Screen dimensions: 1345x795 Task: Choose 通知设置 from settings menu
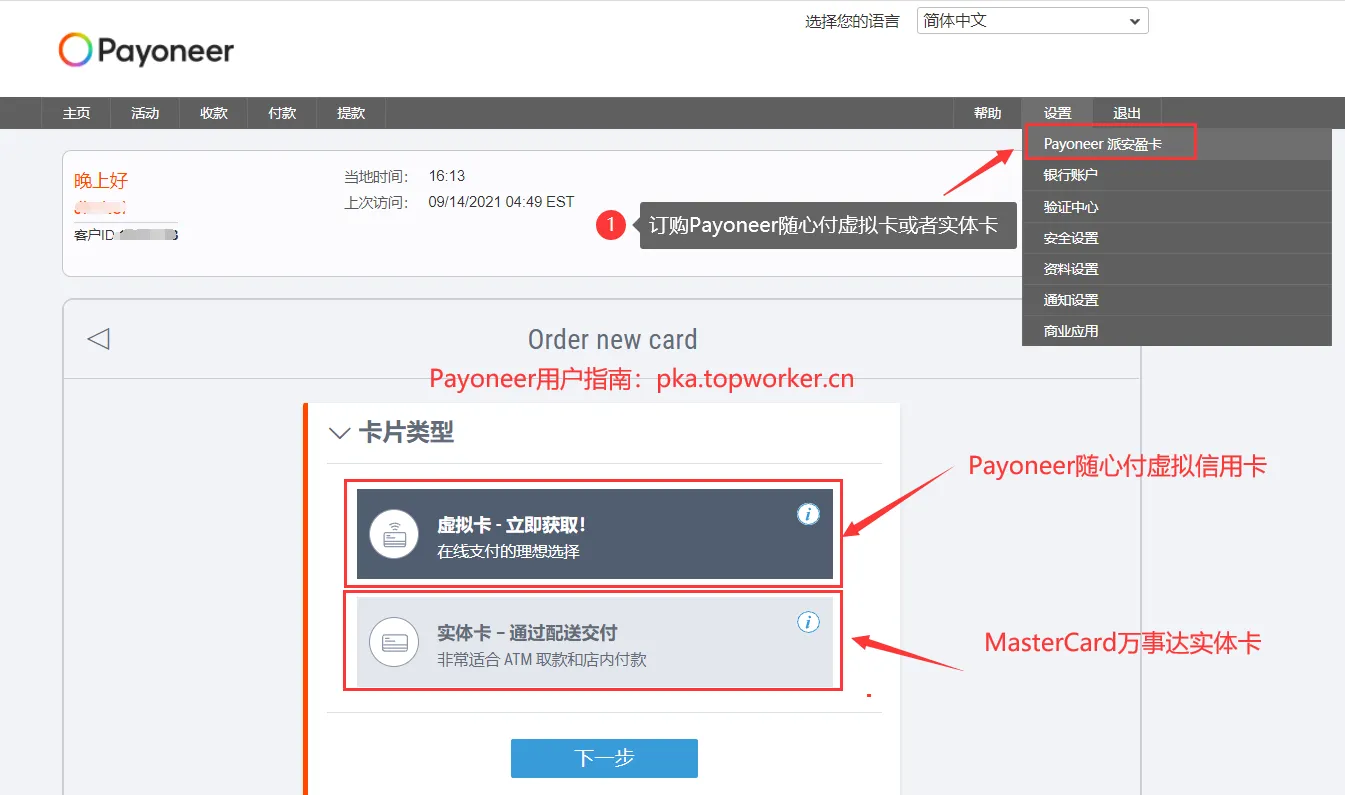coord(1177,300)
